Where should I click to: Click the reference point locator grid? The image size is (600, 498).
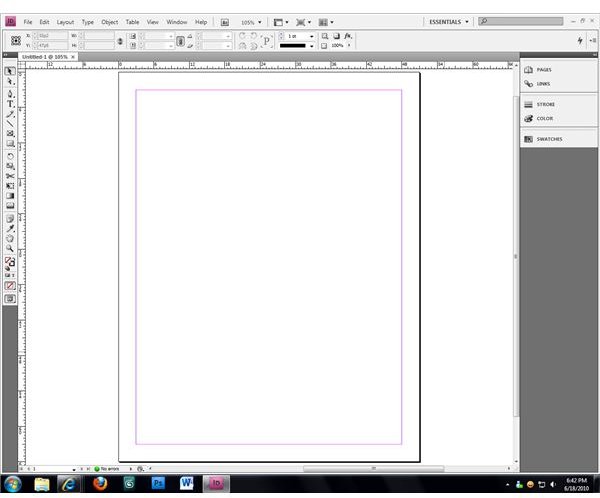[x=16, y=40]
